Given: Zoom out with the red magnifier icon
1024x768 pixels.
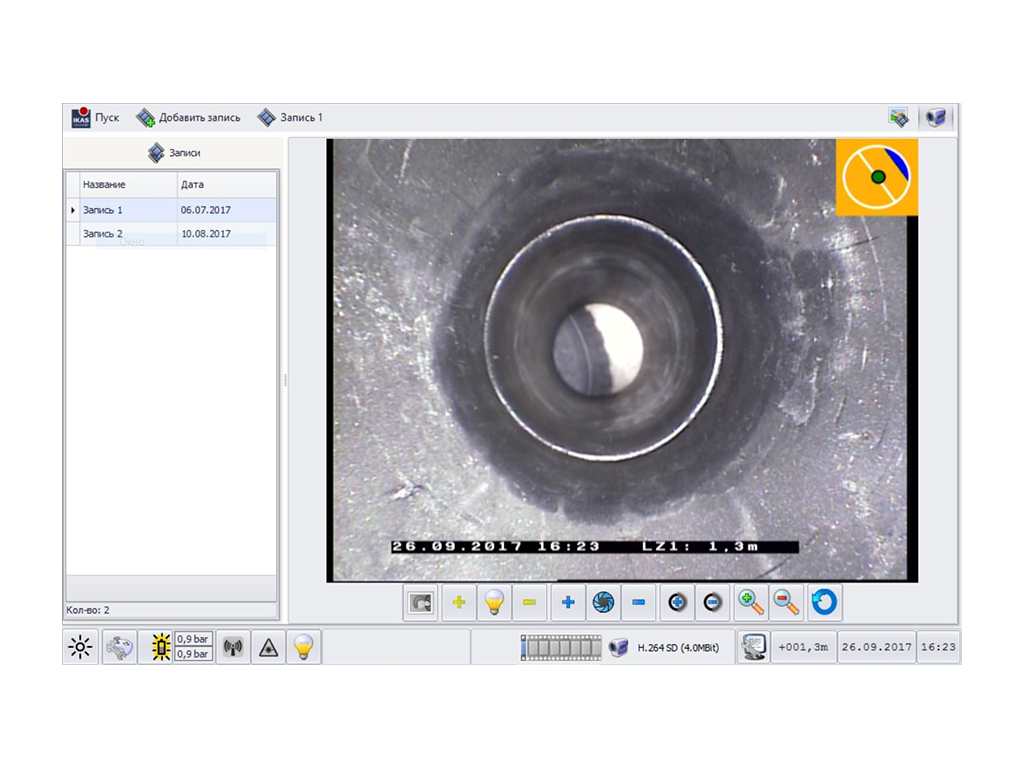Looking at the screenshot, I should pyautogui.click(x=787, y=603).
